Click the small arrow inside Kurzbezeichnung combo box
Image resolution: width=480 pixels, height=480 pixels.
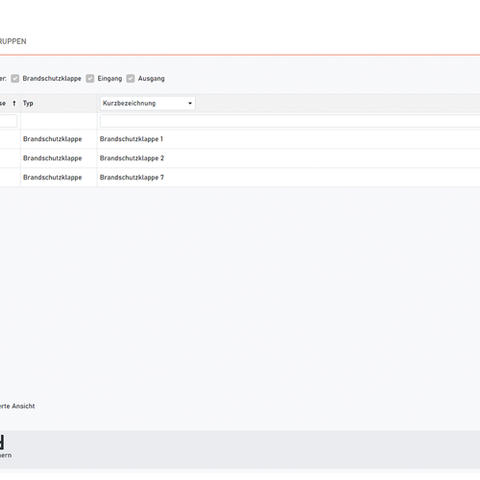[190, 103]
